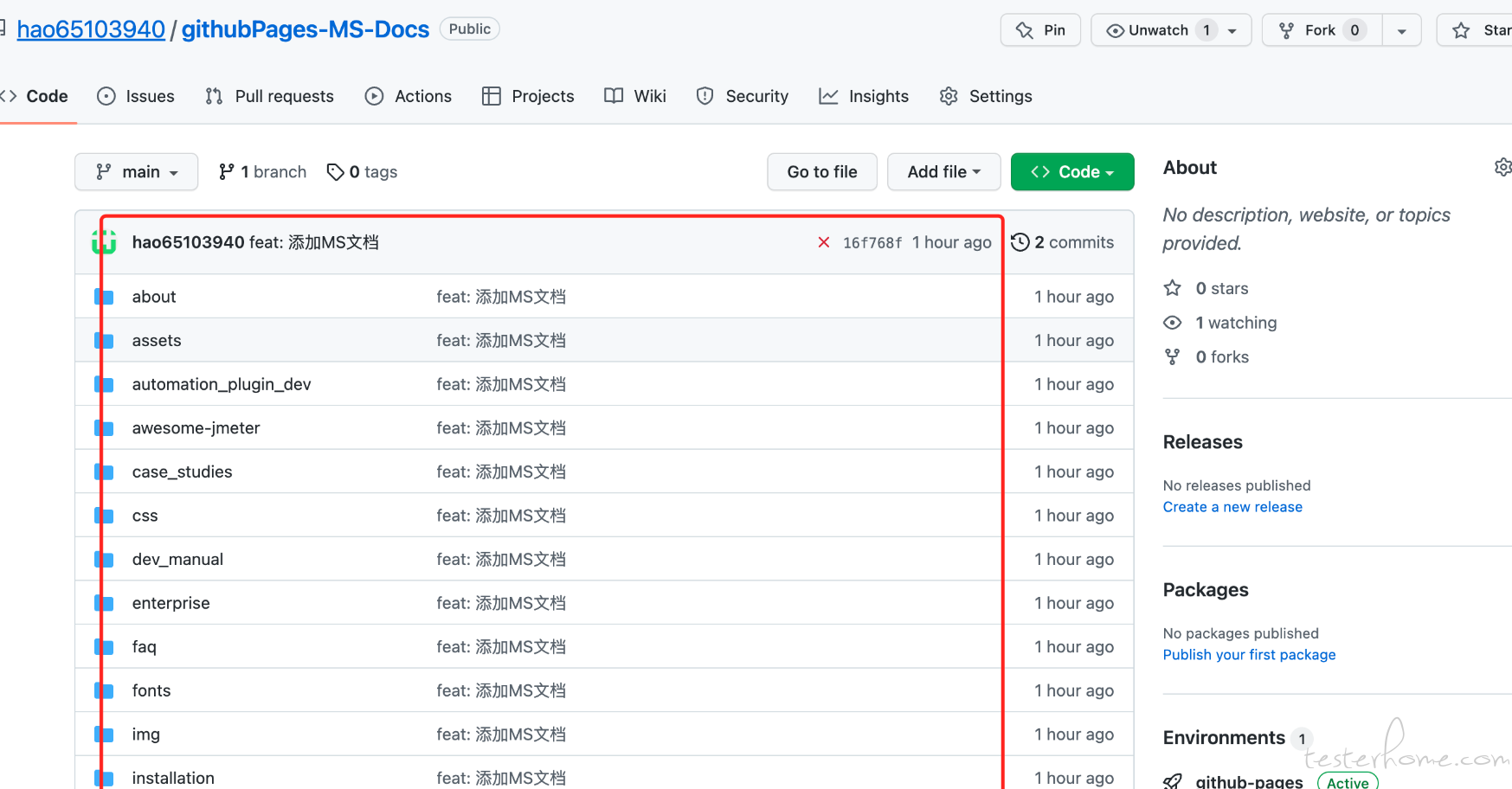Open the awesome-jmeter folder
Image resolution: width=1512 pixels, height=789 pixels.
point(196,428)
